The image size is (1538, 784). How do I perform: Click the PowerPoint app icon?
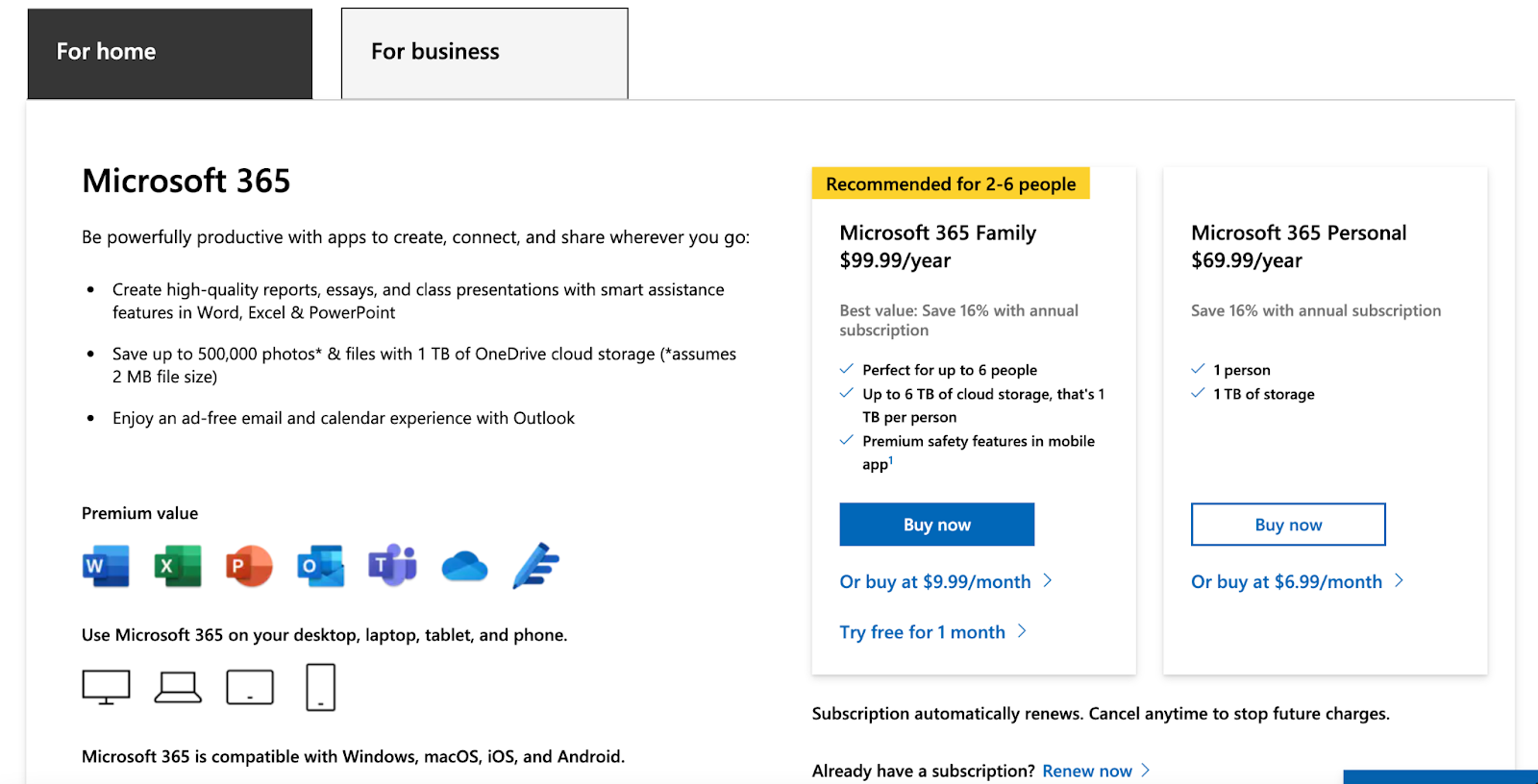pos(249,566)
